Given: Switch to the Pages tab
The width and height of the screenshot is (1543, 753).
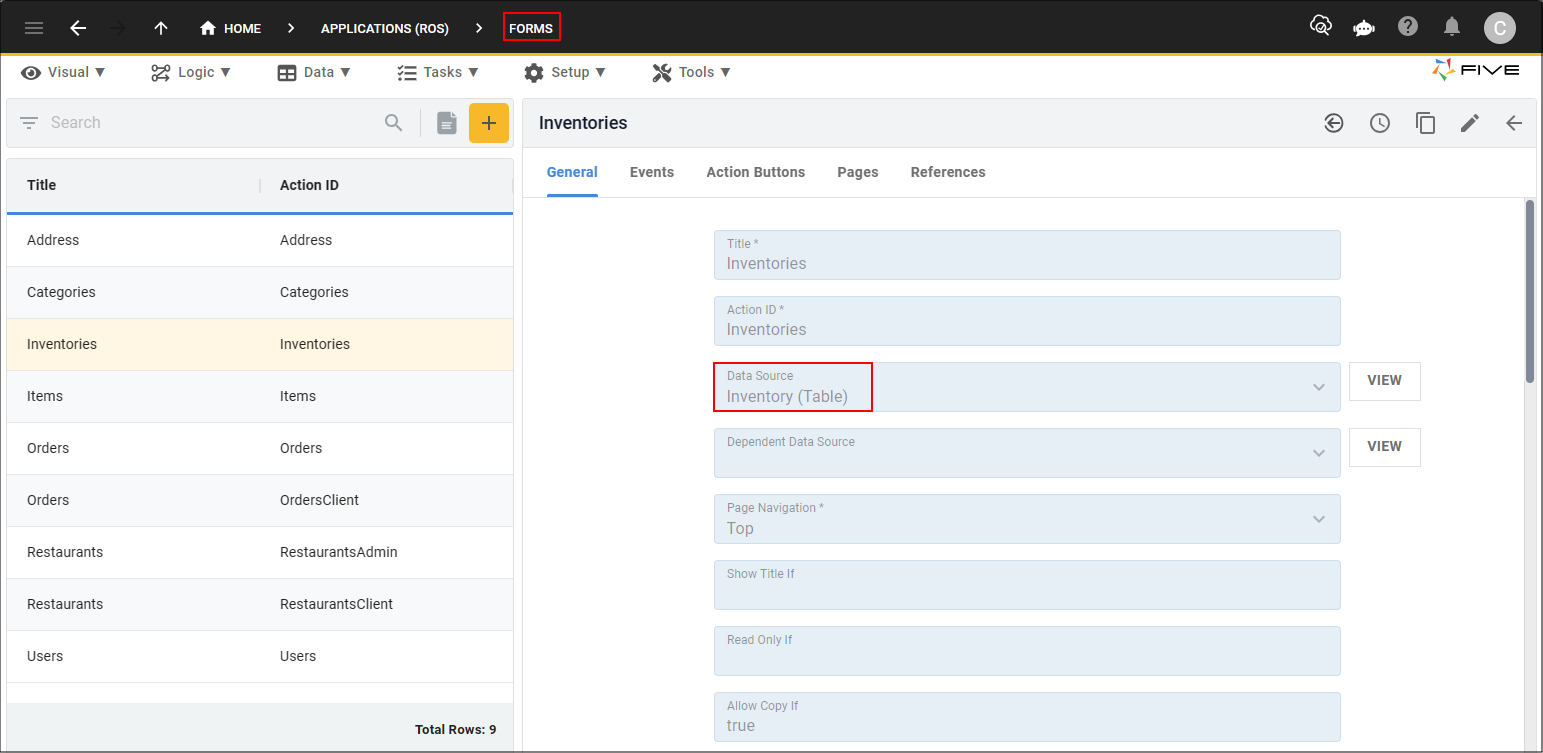Looking at the screenshot, I should (x=858, y=172).
